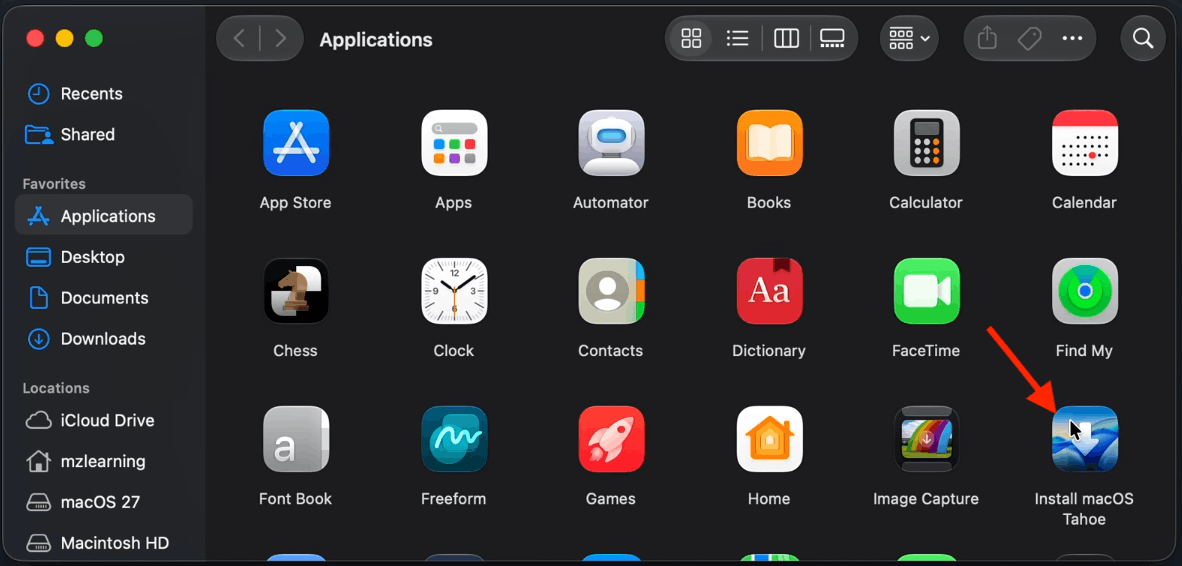Switch to list view
This screenshot has width=1182, height=566.
click(x=737, y=38)
